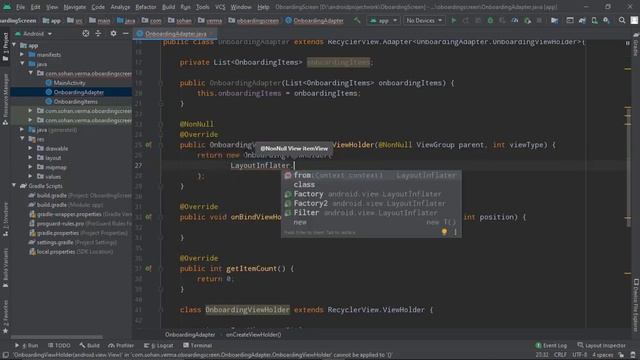Click onCreateViewHolder() in the bottom breadcrumb
640x360 pixels.
click(253, 335)
